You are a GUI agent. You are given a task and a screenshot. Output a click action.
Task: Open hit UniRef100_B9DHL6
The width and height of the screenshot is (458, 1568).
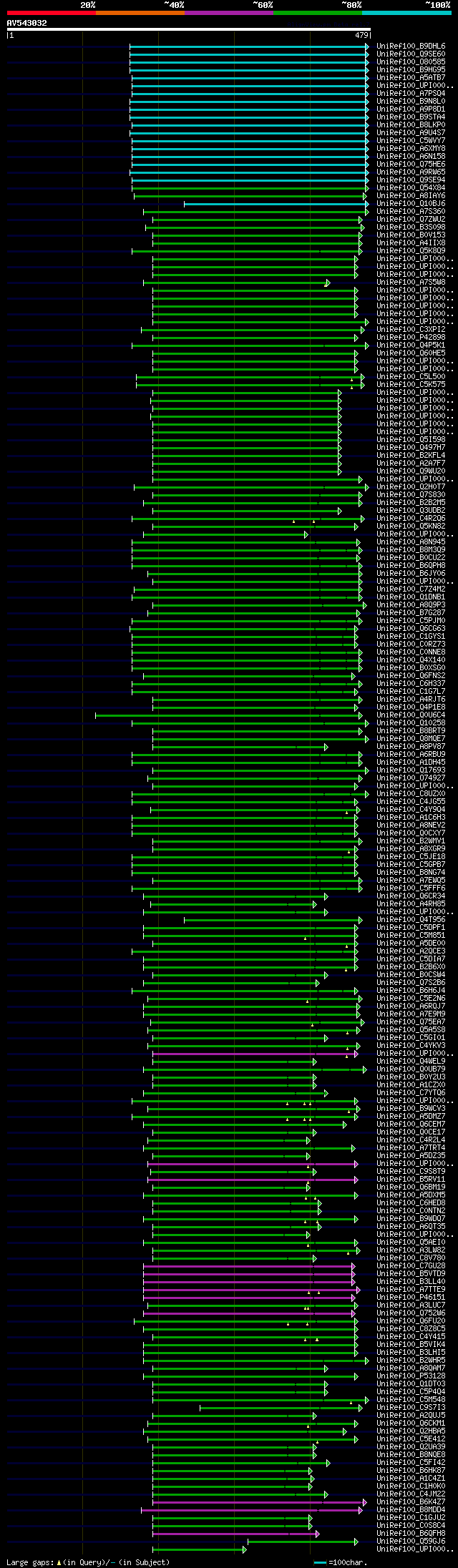click(x=411, y=46)
